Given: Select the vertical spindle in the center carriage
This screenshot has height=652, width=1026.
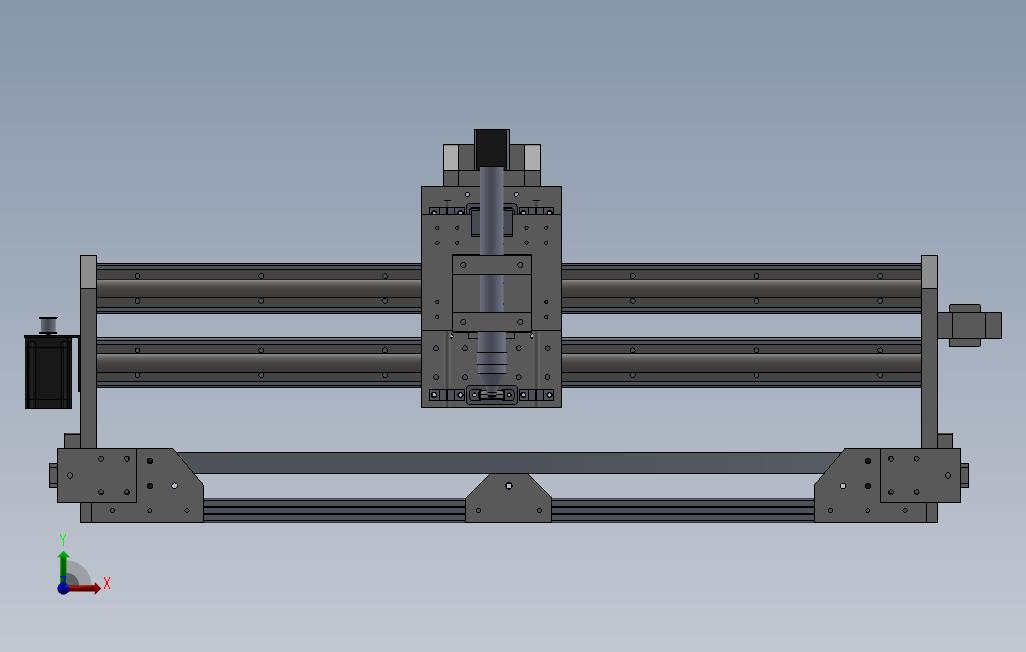Looking at the screenshot, I should [491, 281].
